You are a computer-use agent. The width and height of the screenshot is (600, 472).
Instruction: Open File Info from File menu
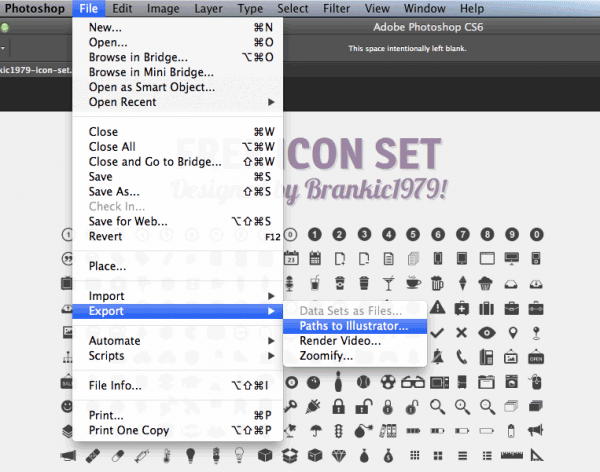[x=177, y=385]
